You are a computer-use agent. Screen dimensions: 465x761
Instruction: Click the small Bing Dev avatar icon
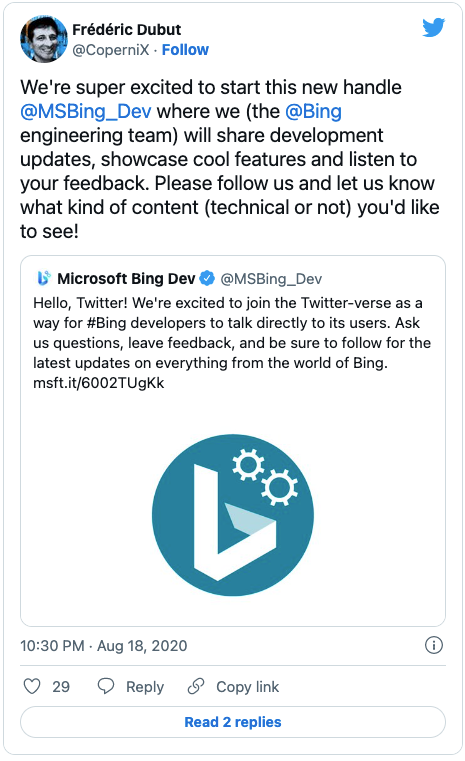44,278
